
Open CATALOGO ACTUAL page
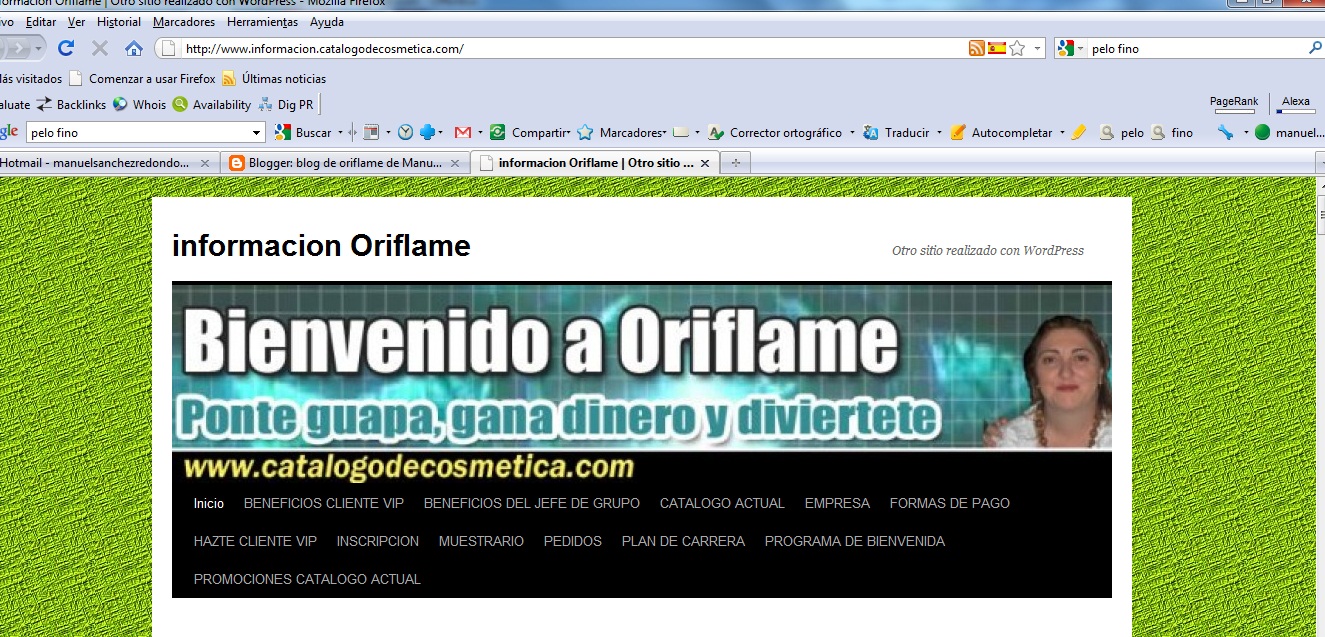(x=722, y=503)
